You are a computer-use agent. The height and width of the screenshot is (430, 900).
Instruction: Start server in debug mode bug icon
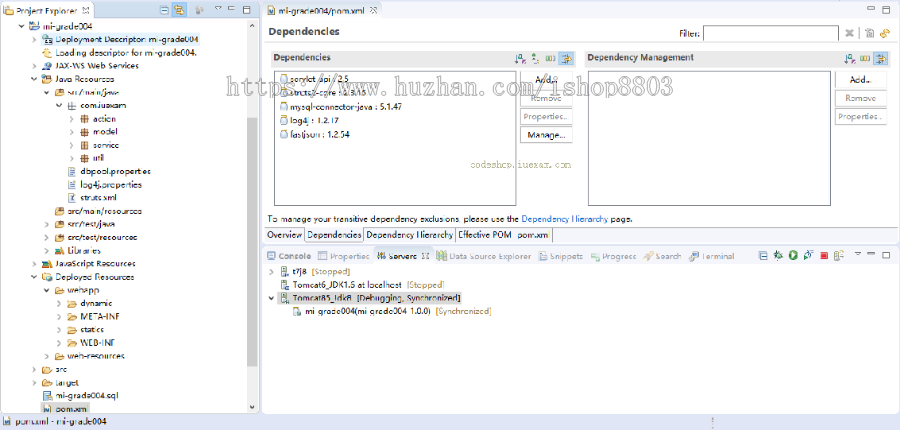[x=778, y=255]
